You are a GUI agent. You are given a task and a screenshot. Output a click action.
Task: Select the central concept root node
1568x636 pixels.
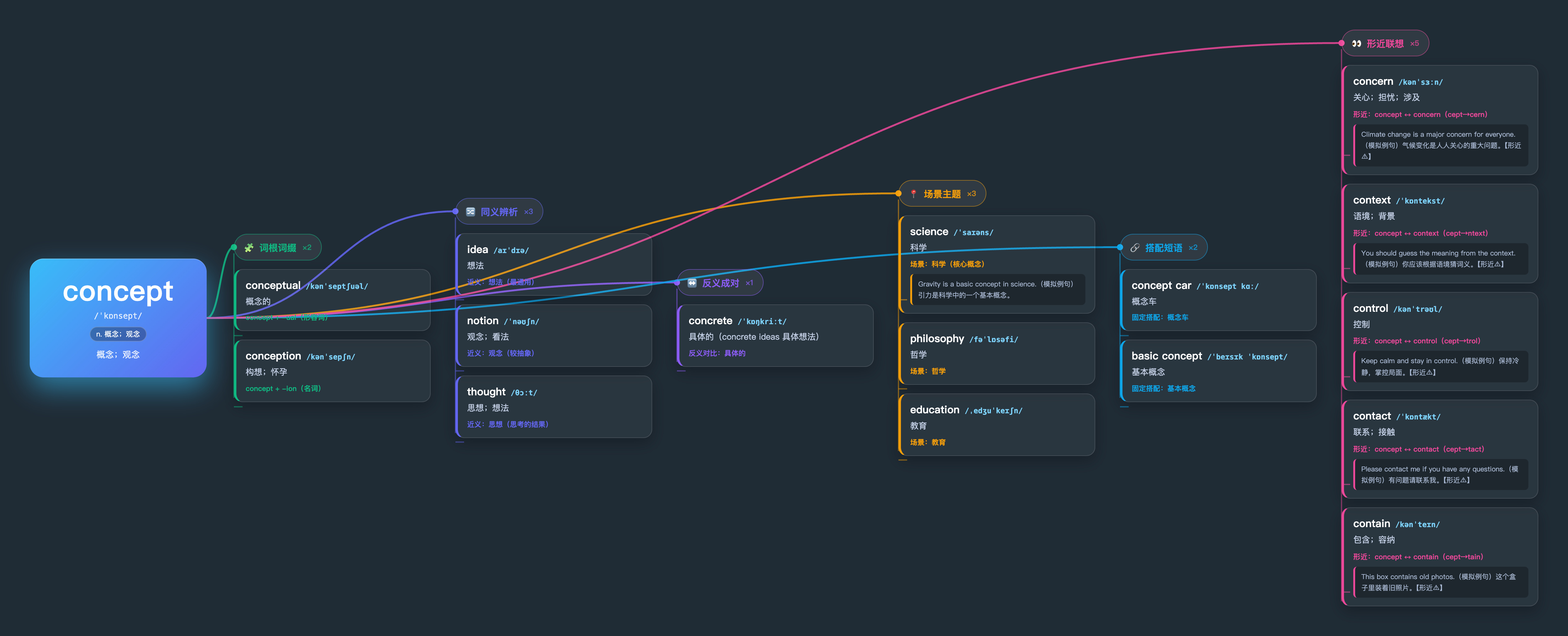click(x=118, y=318)
